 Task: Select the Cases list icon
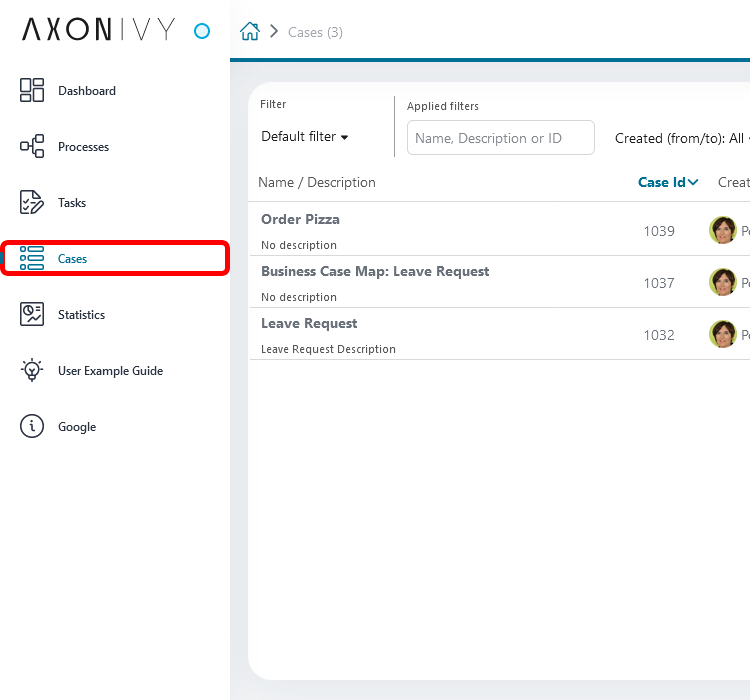tap(32, 258)
